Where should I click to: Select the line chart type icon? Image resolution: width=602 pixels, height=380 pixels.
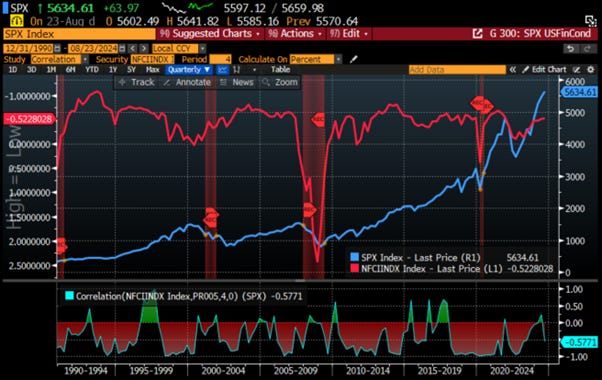pos(223,69)
